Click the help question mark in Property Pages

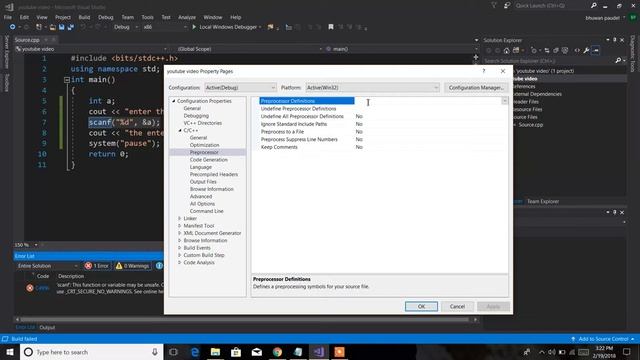(x=484, y=71)
